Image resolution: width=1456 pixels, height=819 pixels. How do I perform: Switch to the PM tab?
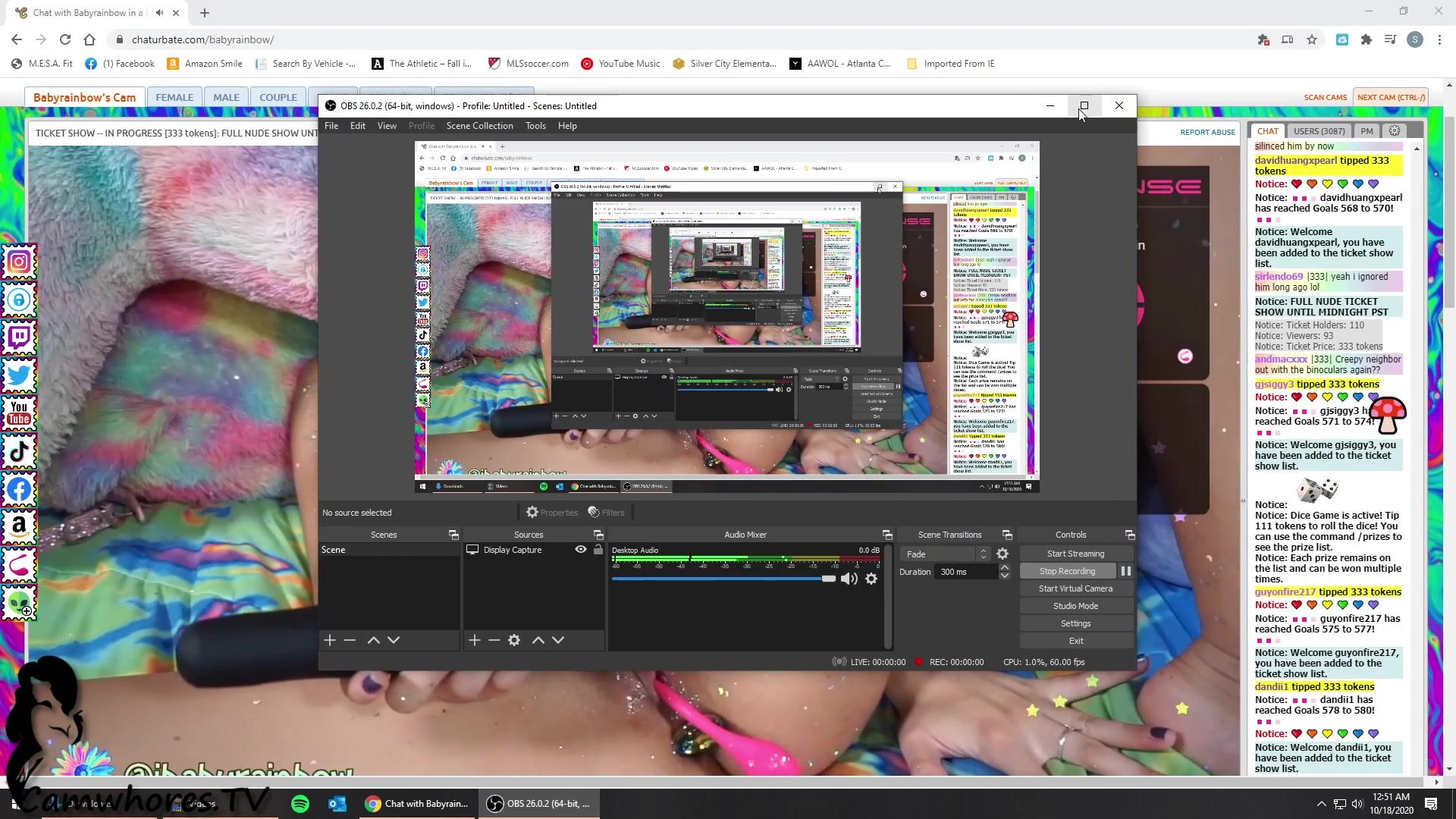(x=1367, y=131)
